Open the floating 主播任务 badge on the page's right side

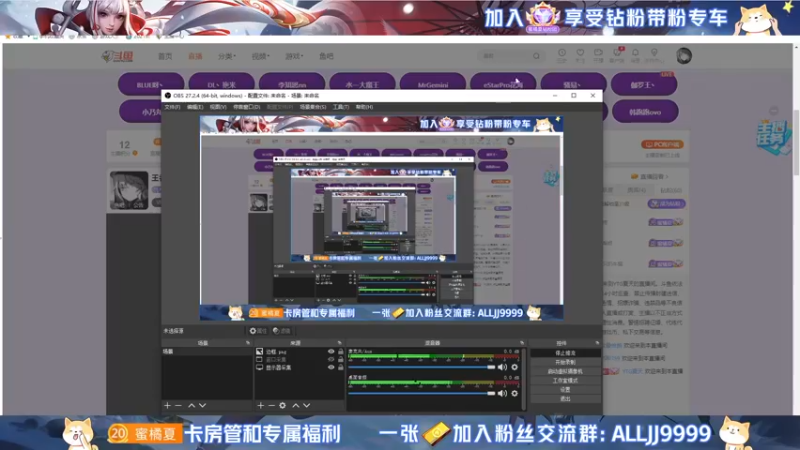(x=773, y=137)
